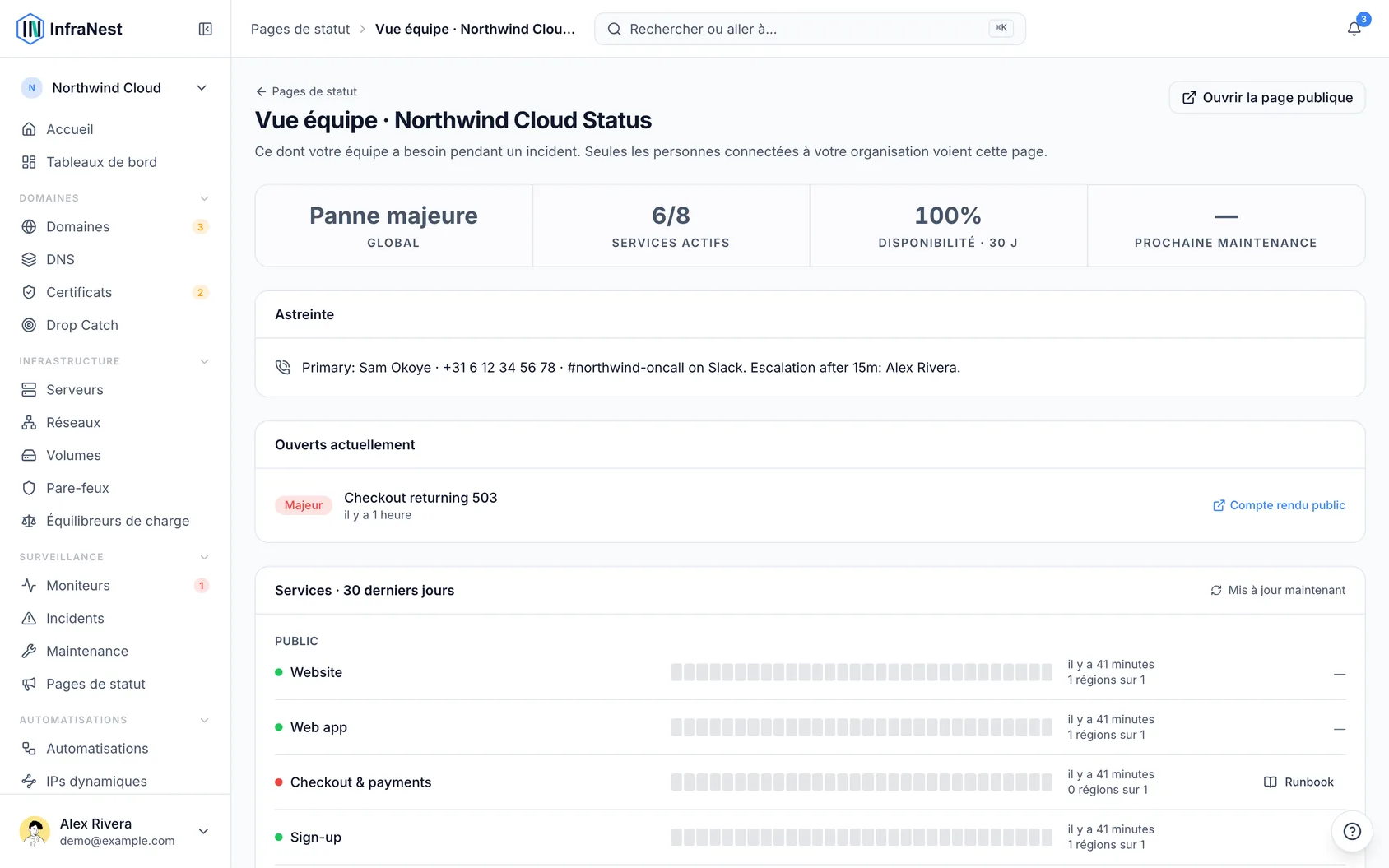Go back via Pages de statut link
1389x868 pixels.
pos(306,91)
